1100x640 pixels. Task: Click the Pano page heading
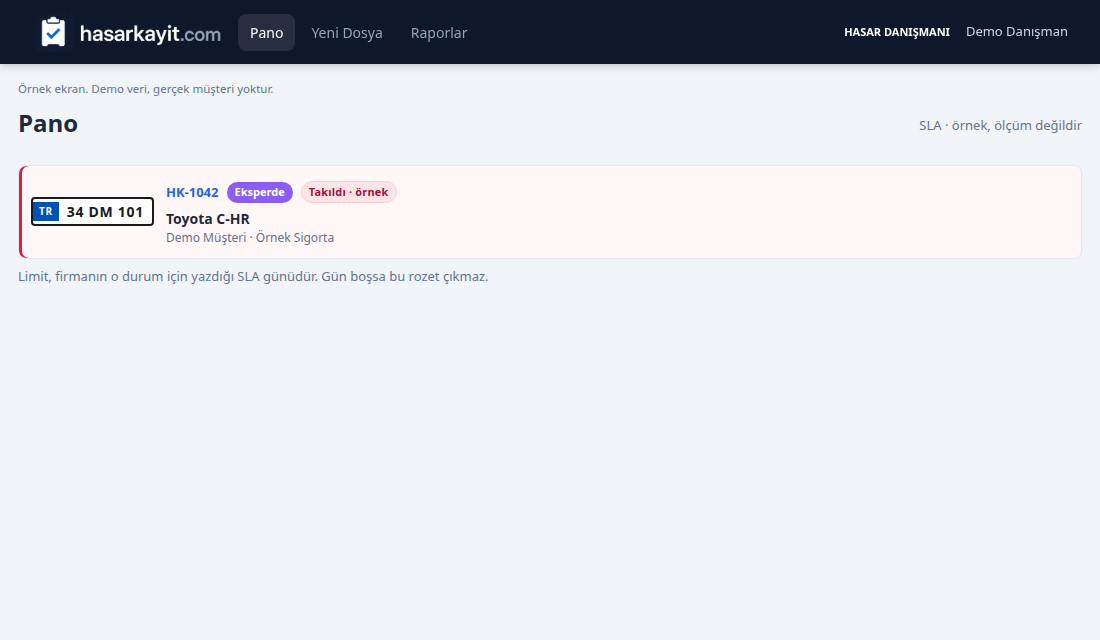click(x=48, y=124)
